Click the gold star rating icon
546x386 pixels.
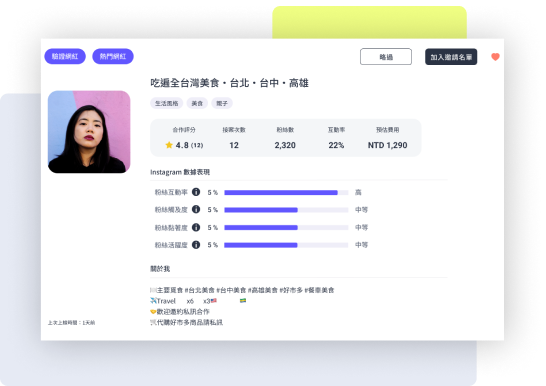point(169,145)
